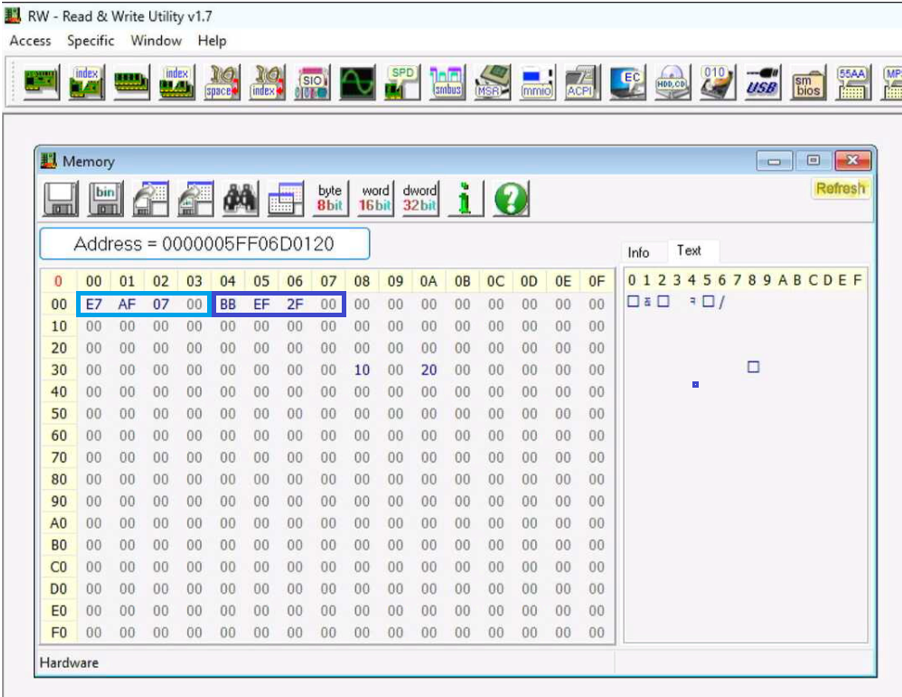Open the 55AA icon
The image size is (902, 697).
pyautogui.click(x=853, y=82)
